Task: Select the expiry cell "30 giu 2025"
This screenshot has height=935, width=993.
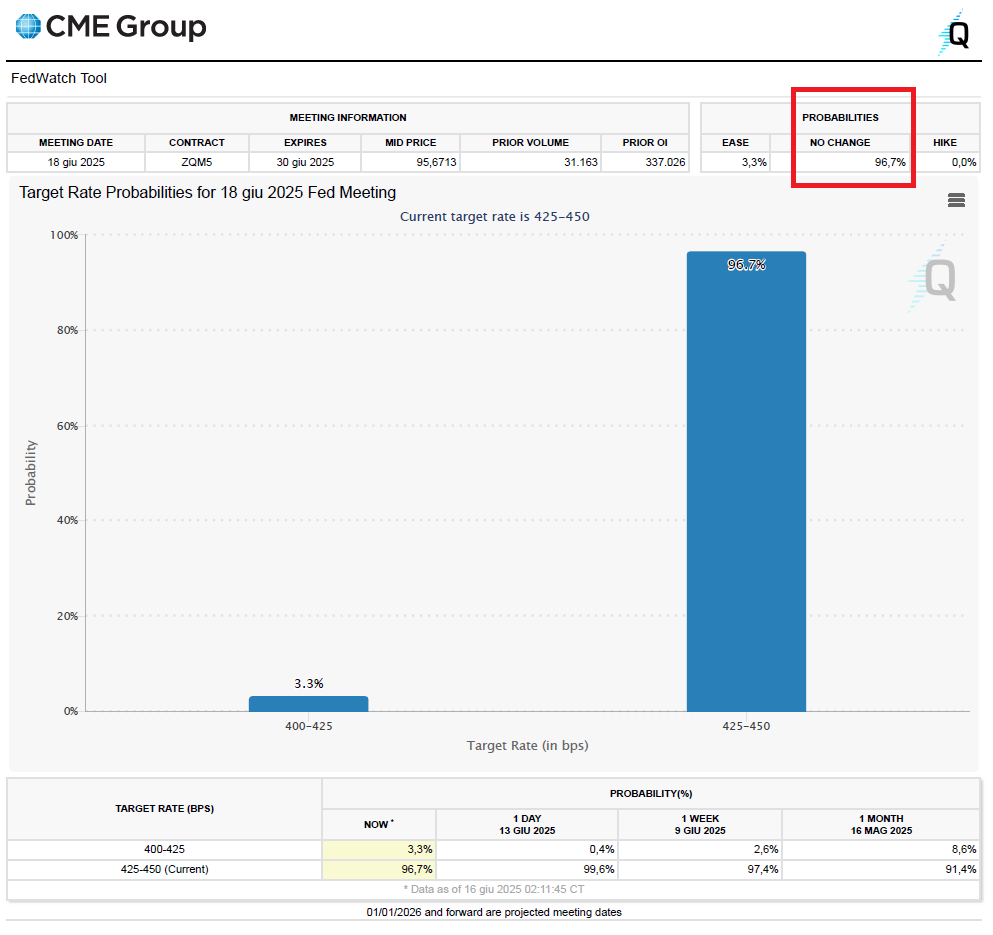Action: 305,162
